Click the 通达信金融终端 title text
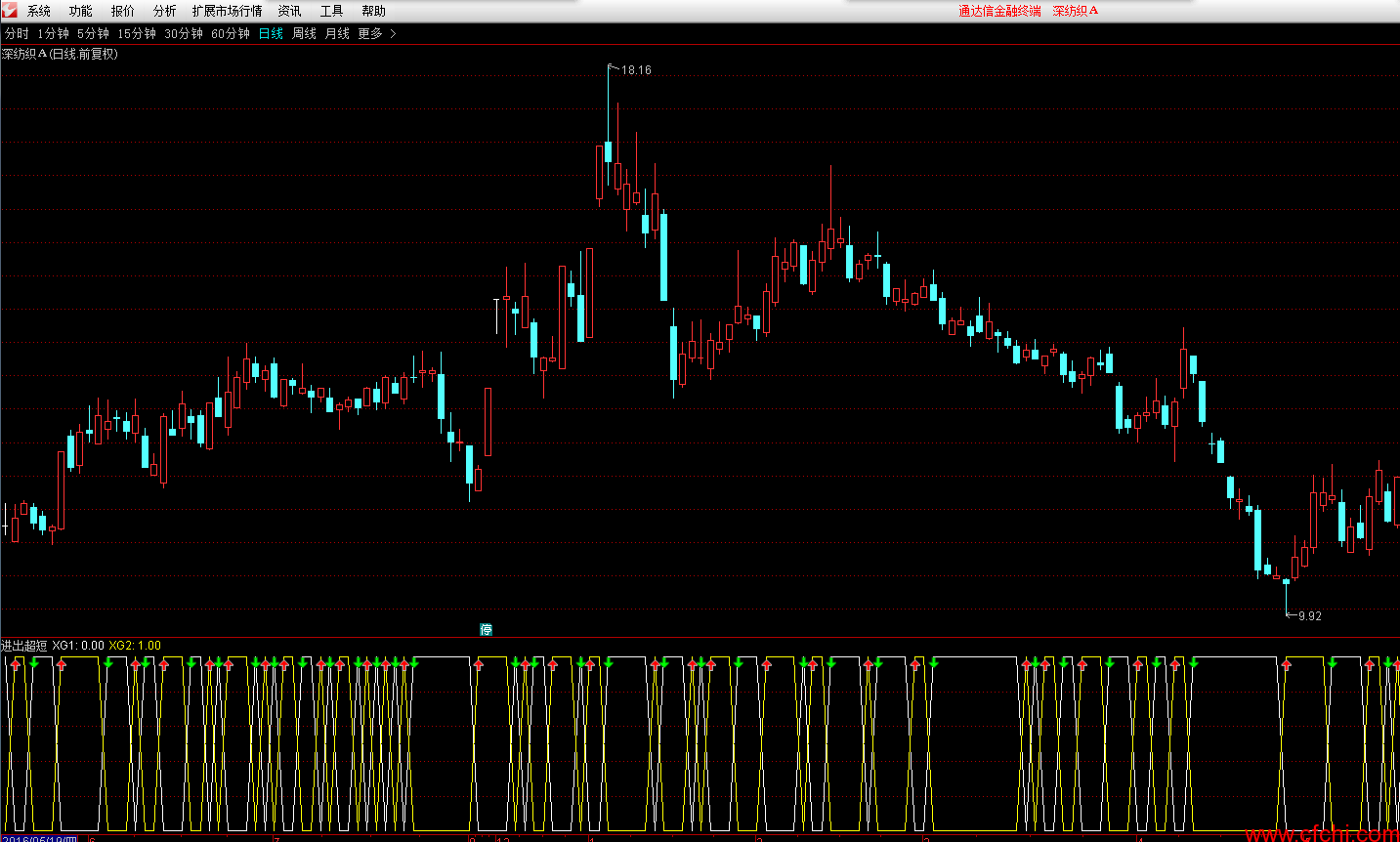Image resolution: width=1400 pixels, height=842 pixels. pos(999,11)
